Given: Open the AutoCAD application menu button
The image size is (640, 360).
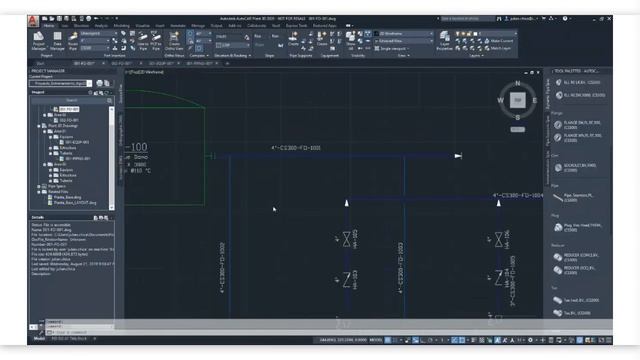Looking at the screenshot, I should click(x=33, y=21).
